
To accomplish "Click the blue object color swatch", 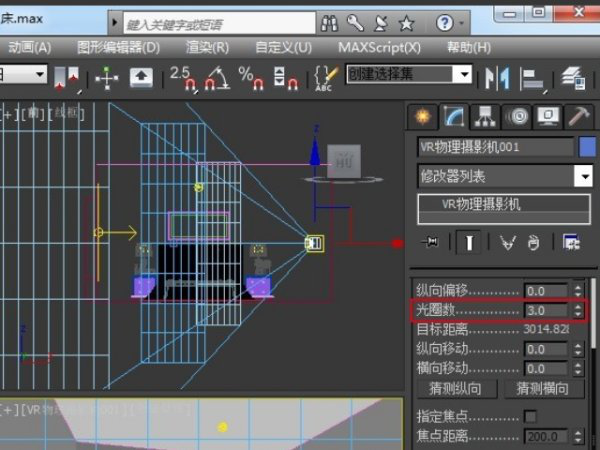I will tap(587, 147).
